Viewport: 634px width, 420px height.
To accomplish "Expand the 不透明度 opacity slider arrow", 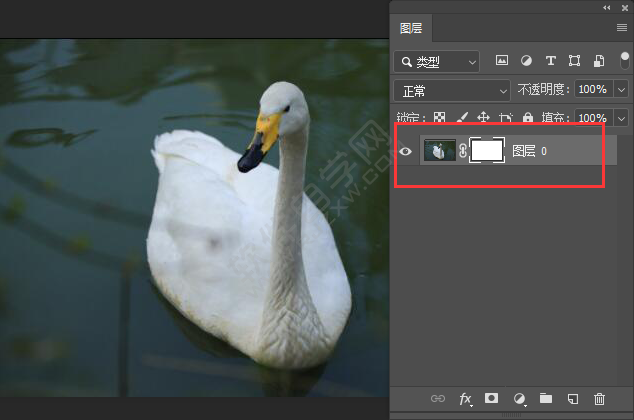I will 621,90.
